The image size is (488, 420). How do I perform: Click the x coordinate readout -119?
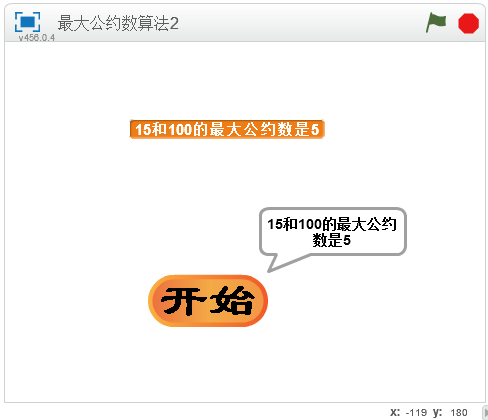(416, 413)
